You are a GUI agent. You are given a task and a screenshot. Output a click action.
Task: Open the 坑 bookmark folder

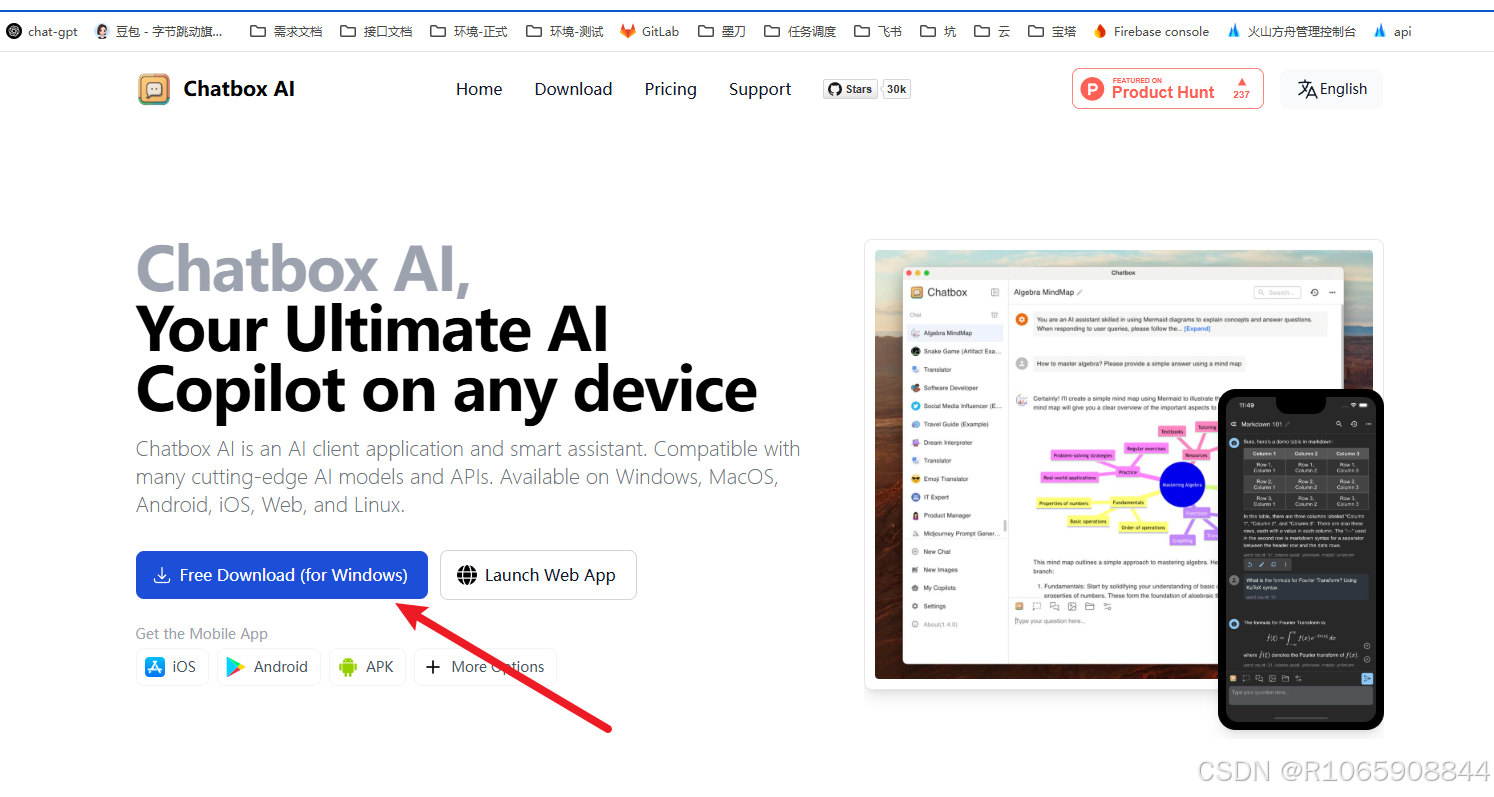(x=938, y=31)
